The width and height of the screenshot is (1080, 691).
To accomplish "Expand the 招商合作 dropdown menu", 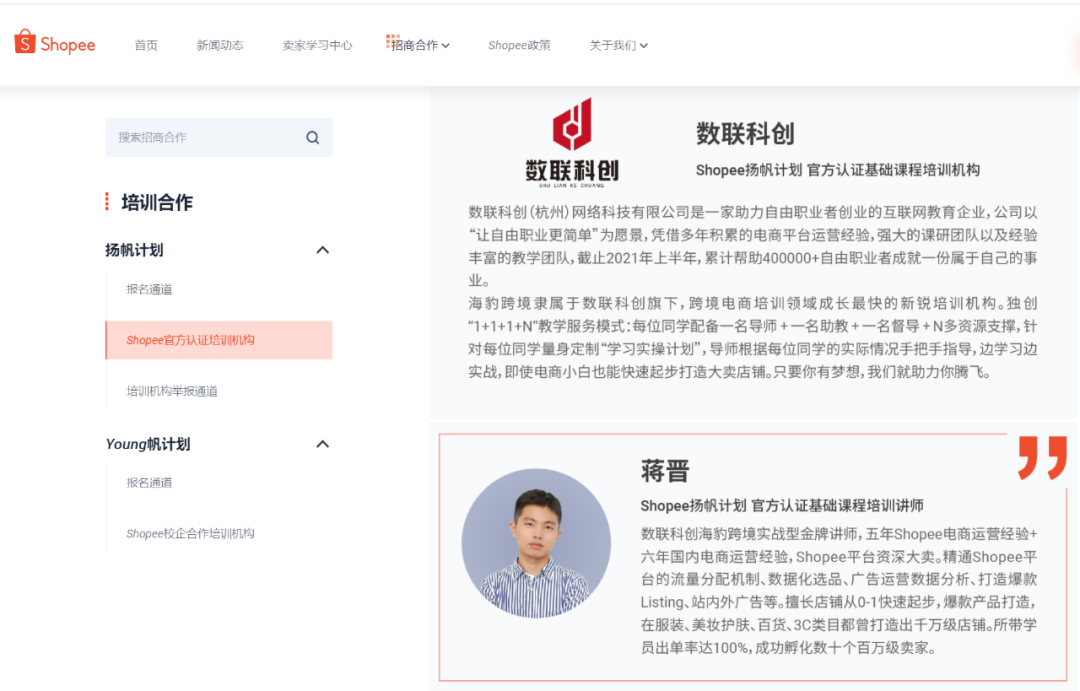I will click(420, 45).
